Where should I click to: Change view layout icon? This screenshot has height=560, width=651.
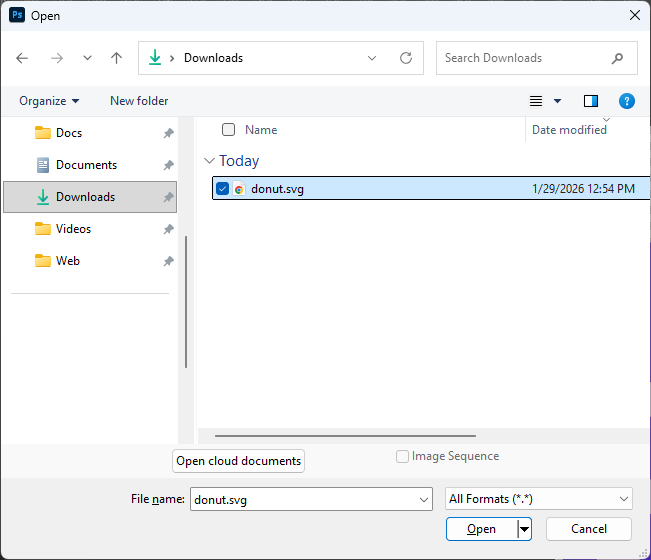[x=536, y=101]
